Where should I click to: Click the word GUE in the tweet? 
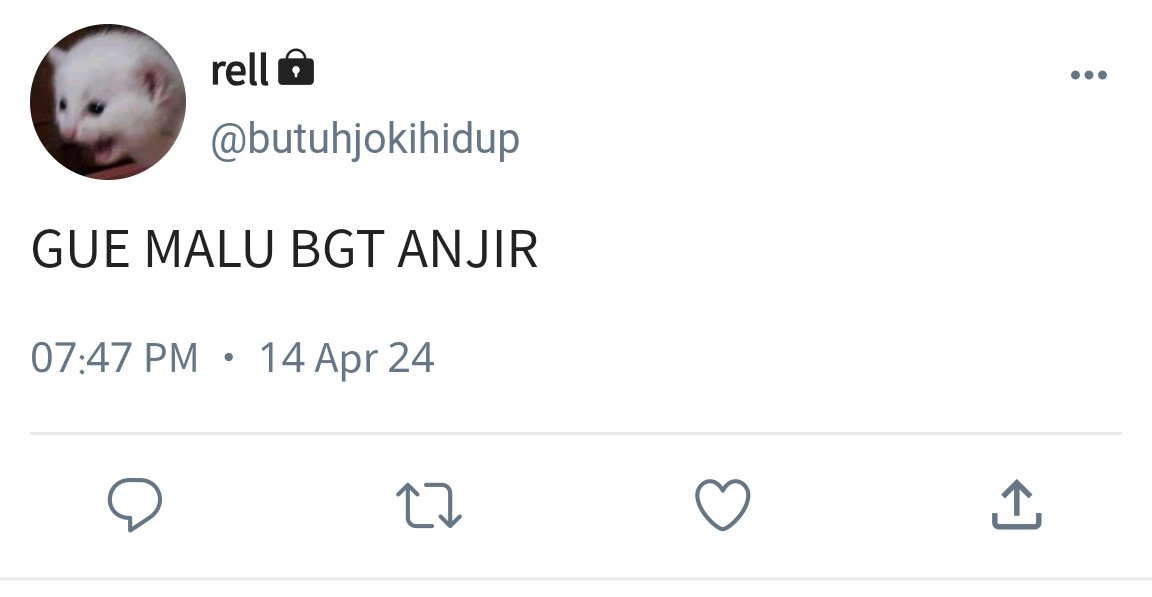coord(81,250)
